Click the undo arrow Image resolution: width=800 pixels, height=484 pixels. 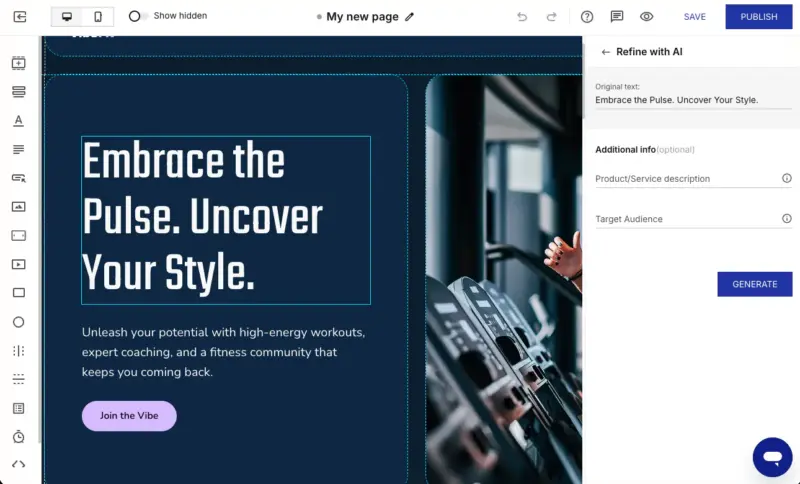522,17
